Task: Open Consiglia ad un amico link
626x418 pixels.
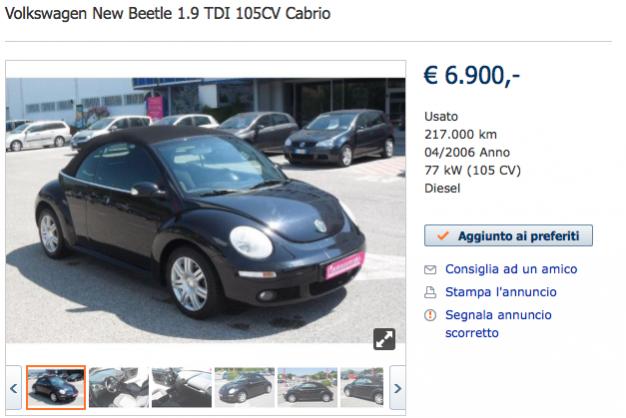Action: 511,269
